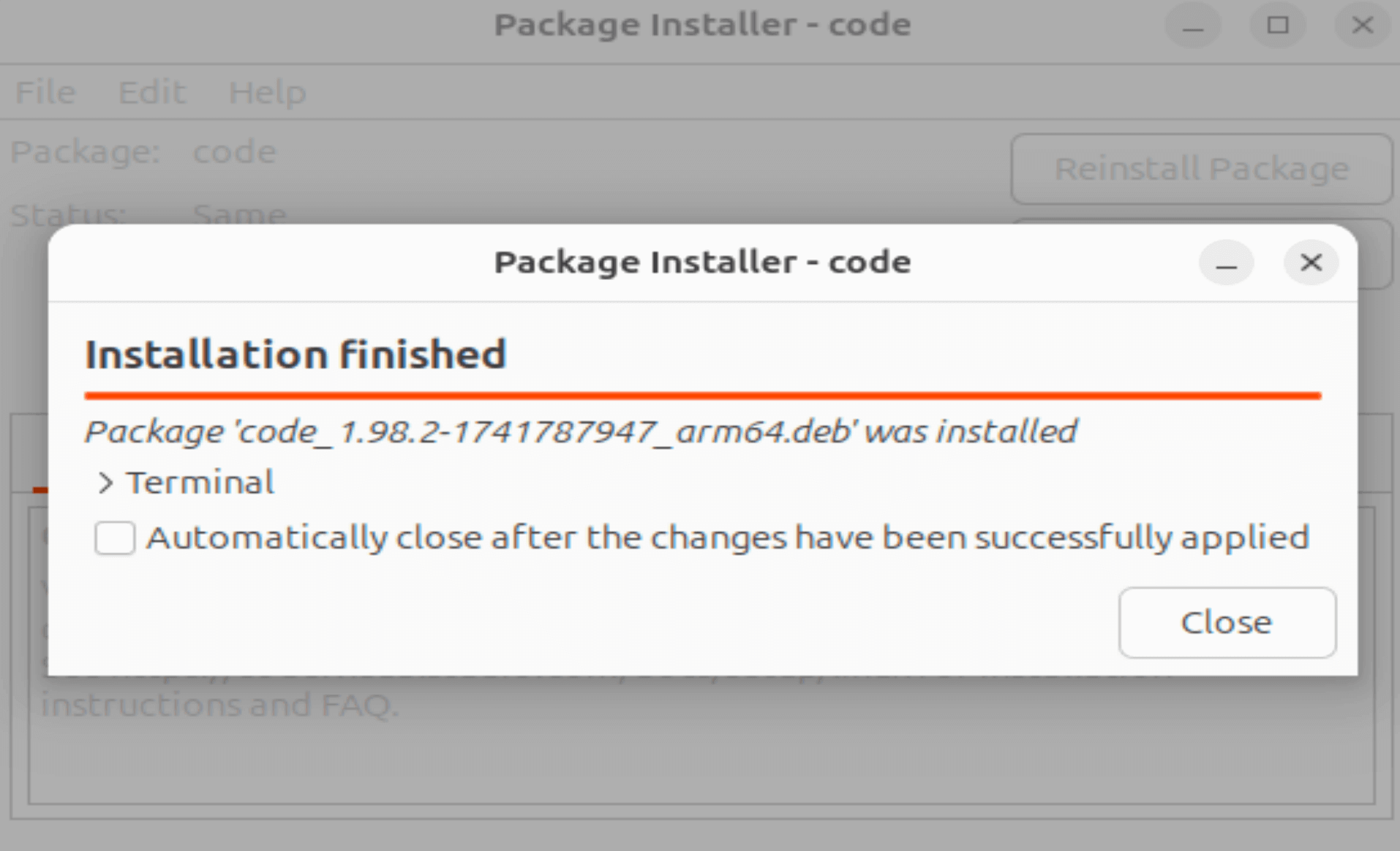This screenshot has height=851, width=1400.
Task: Click the 'Installation finished' heading
Action: 296,355
